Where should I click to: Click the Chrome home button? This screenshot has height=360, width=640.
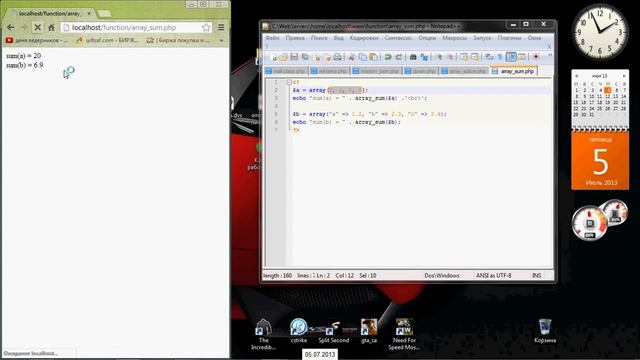[x=51, y=27]
